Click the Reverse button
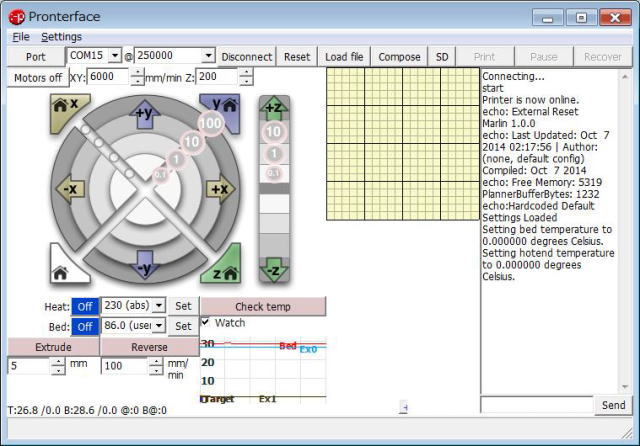 pos(149,347)
